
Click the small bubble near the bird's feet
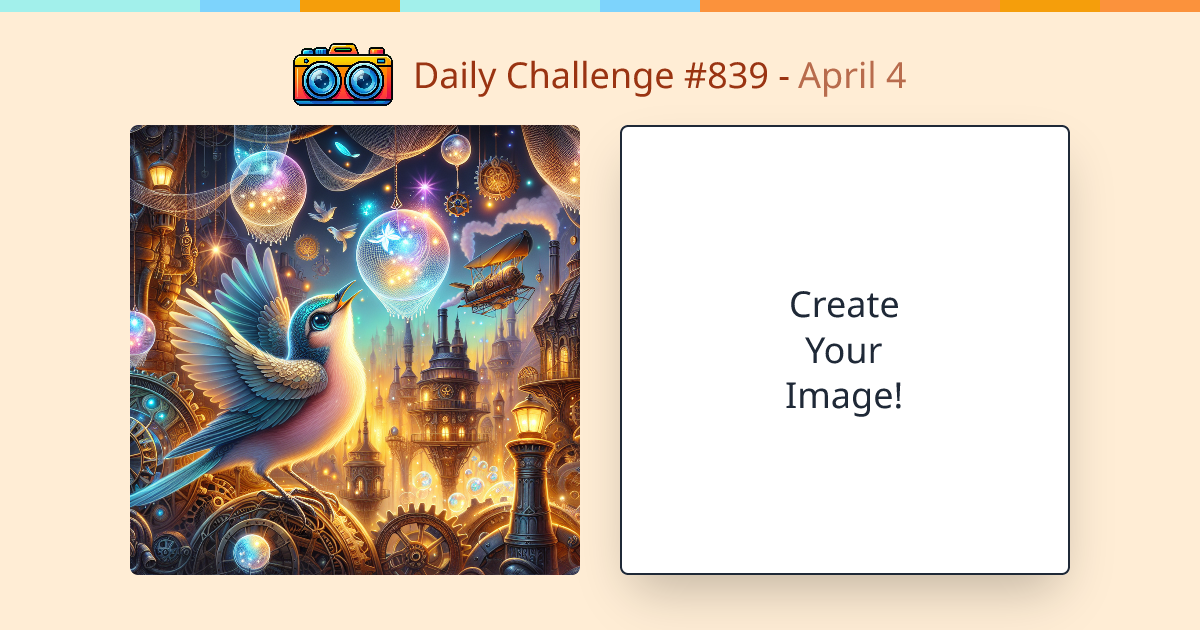251,551
